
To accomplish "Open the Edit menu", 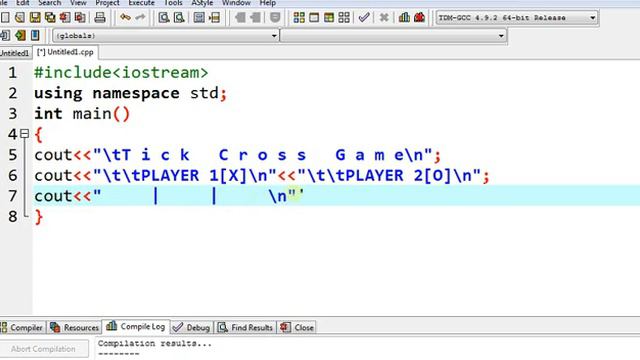I will click(x=22, y=3).
